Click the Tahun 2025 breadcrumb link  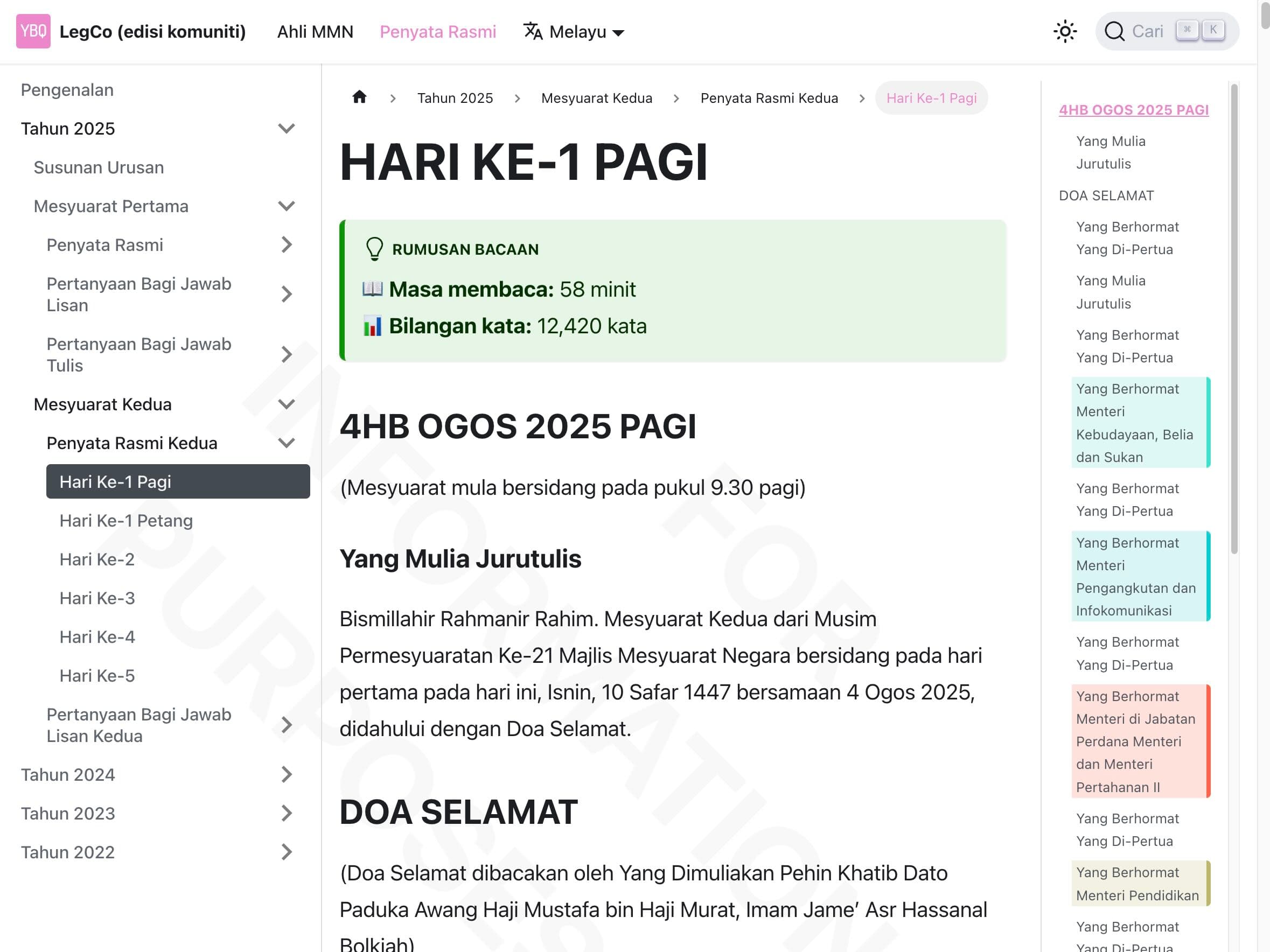coord(455,98)
